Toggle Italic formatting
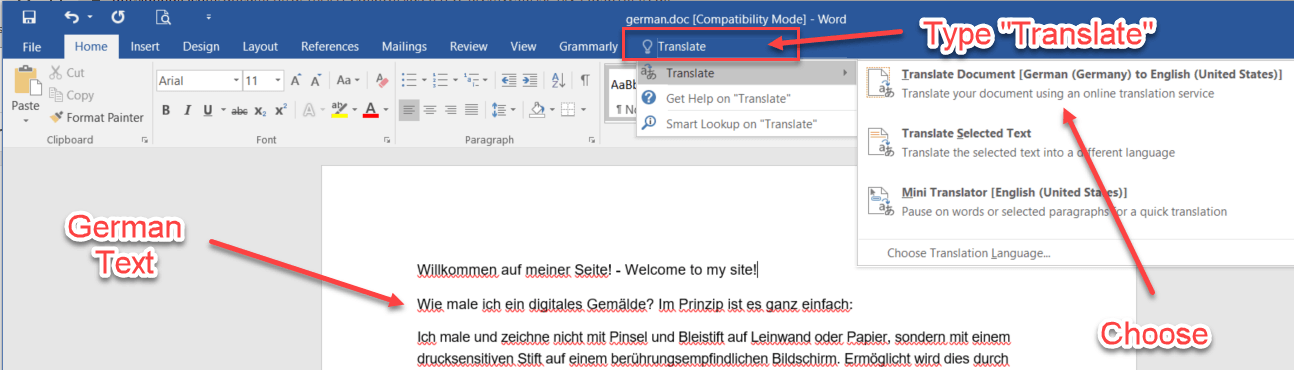Screen dimensions: 1294x370 pos(187,110)
